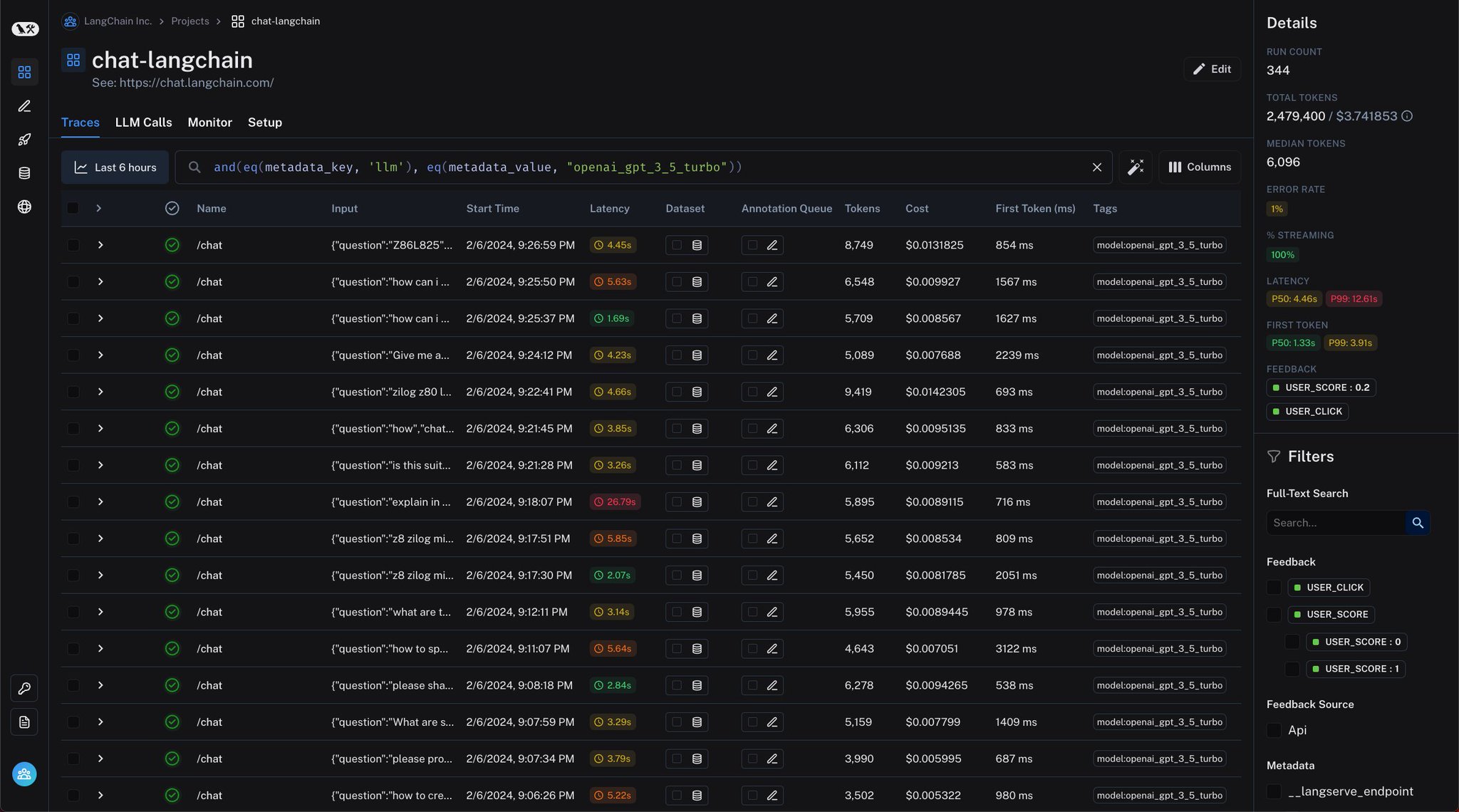
Task: Click total tokens cost info icon
Action: tap(1407, 116)
